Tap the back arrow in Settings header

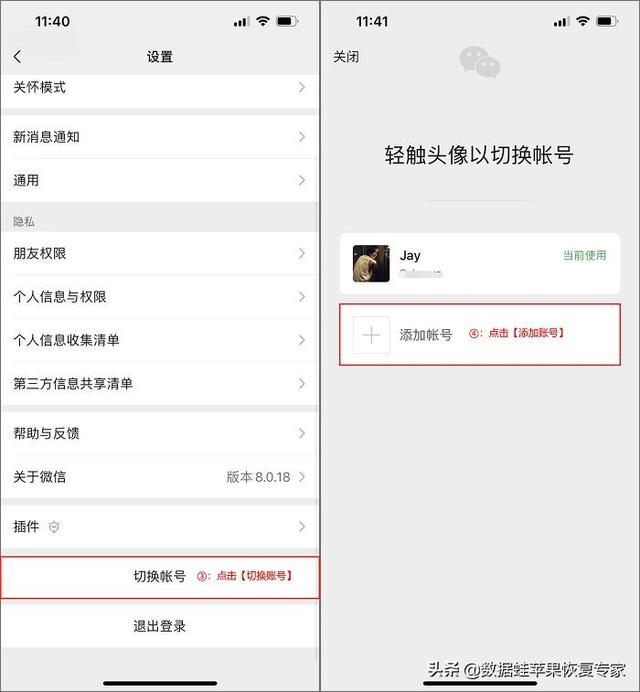[x=18, y=56]
